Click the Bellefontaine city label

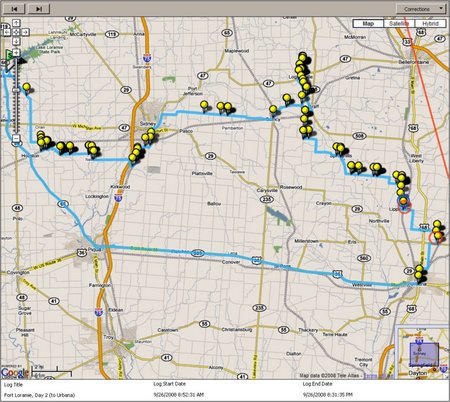point(414,62)
